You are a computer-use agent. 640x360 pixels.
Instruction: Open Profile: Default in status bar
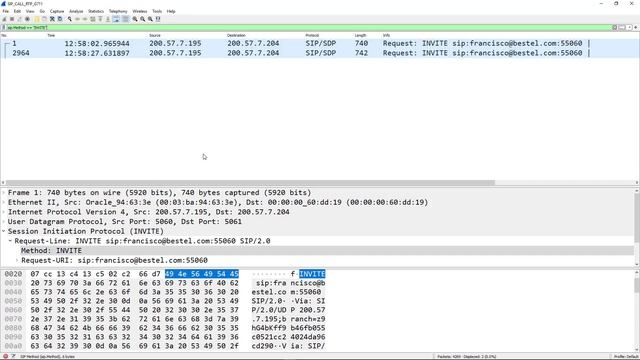[x=625, y=356]
